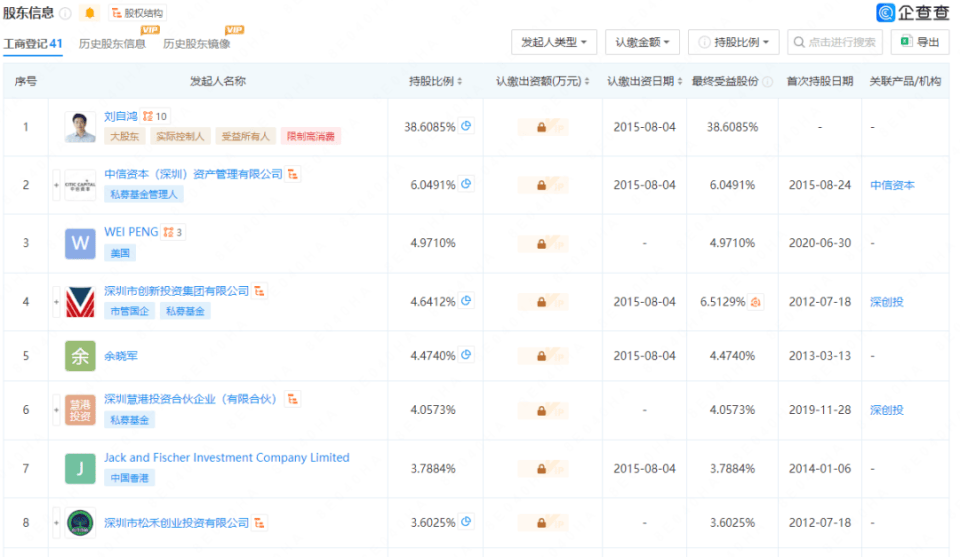Switch to the 历史股东镜像 tab
The width and height of the screenshot is (960, 557).
(x=196, y=44)
